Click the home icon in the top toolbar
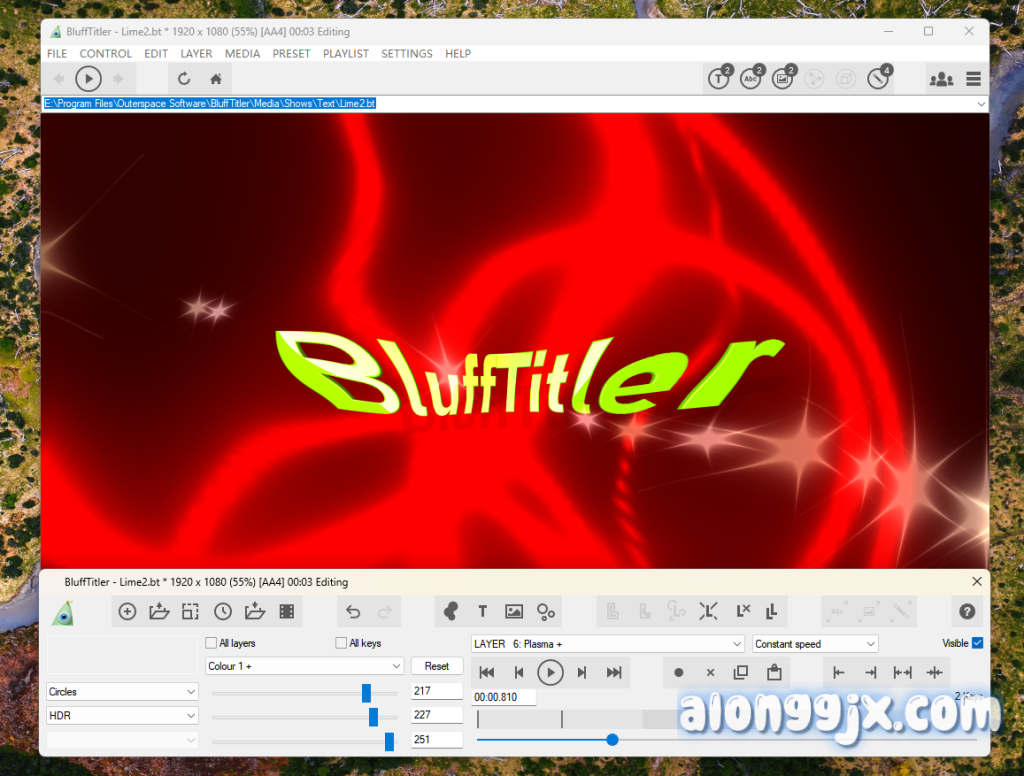Image resolution: width=1024 pixels, height=776 pixels. [x=215, y=79]
